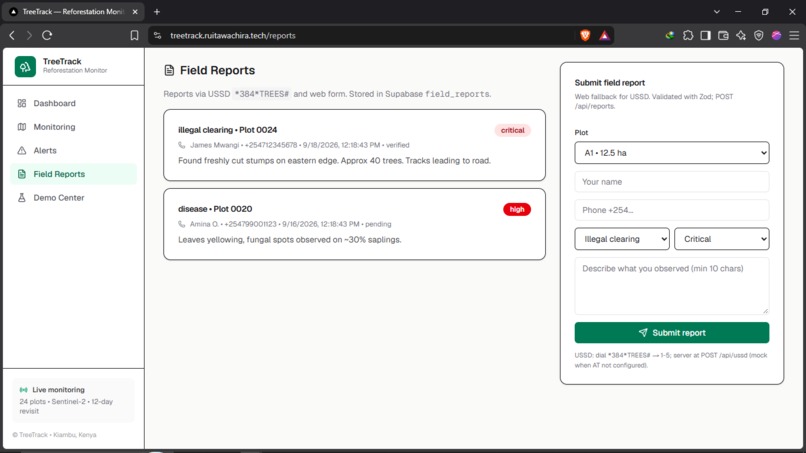This screenshot has height=453, width=806.
Task: Click the paper plane icon in Submit button
Action: click(643, 333)
